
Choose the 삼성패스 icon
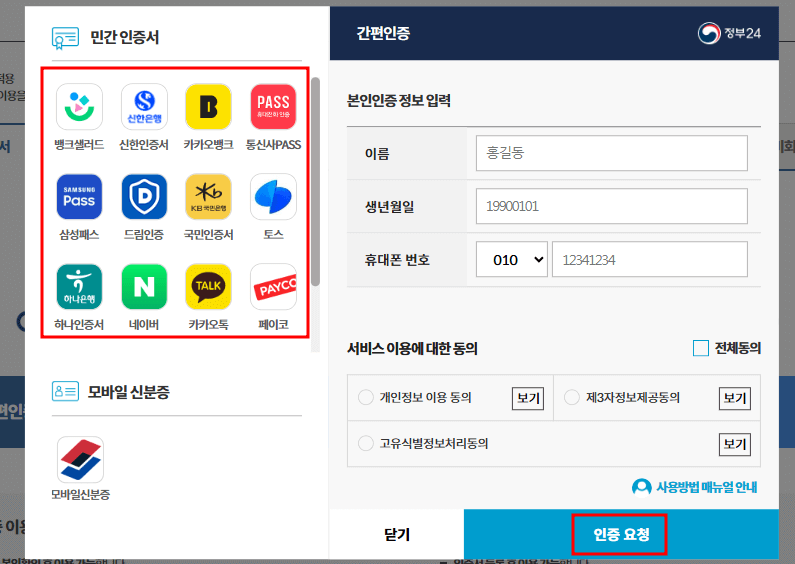pos(79,197)
